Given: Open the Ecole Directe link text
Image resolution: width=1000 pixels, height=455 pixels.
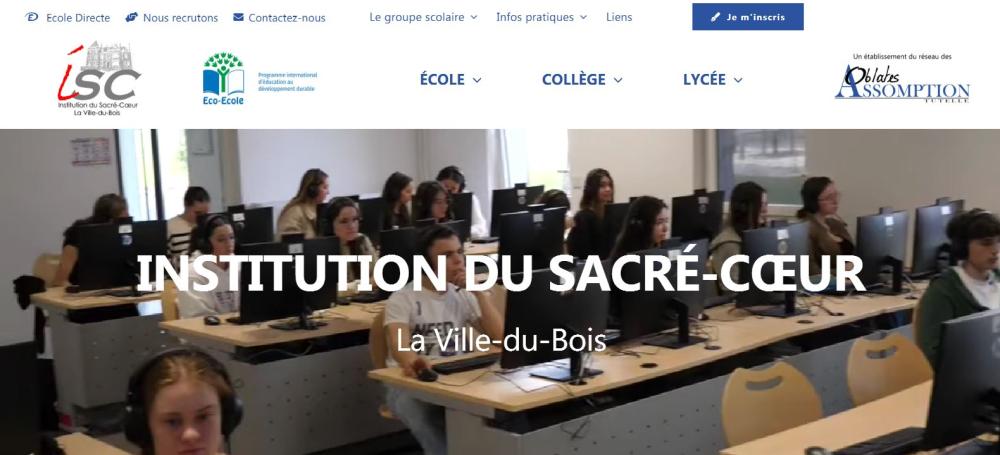Looking at the screenshot, I should (x=78, y=18).
